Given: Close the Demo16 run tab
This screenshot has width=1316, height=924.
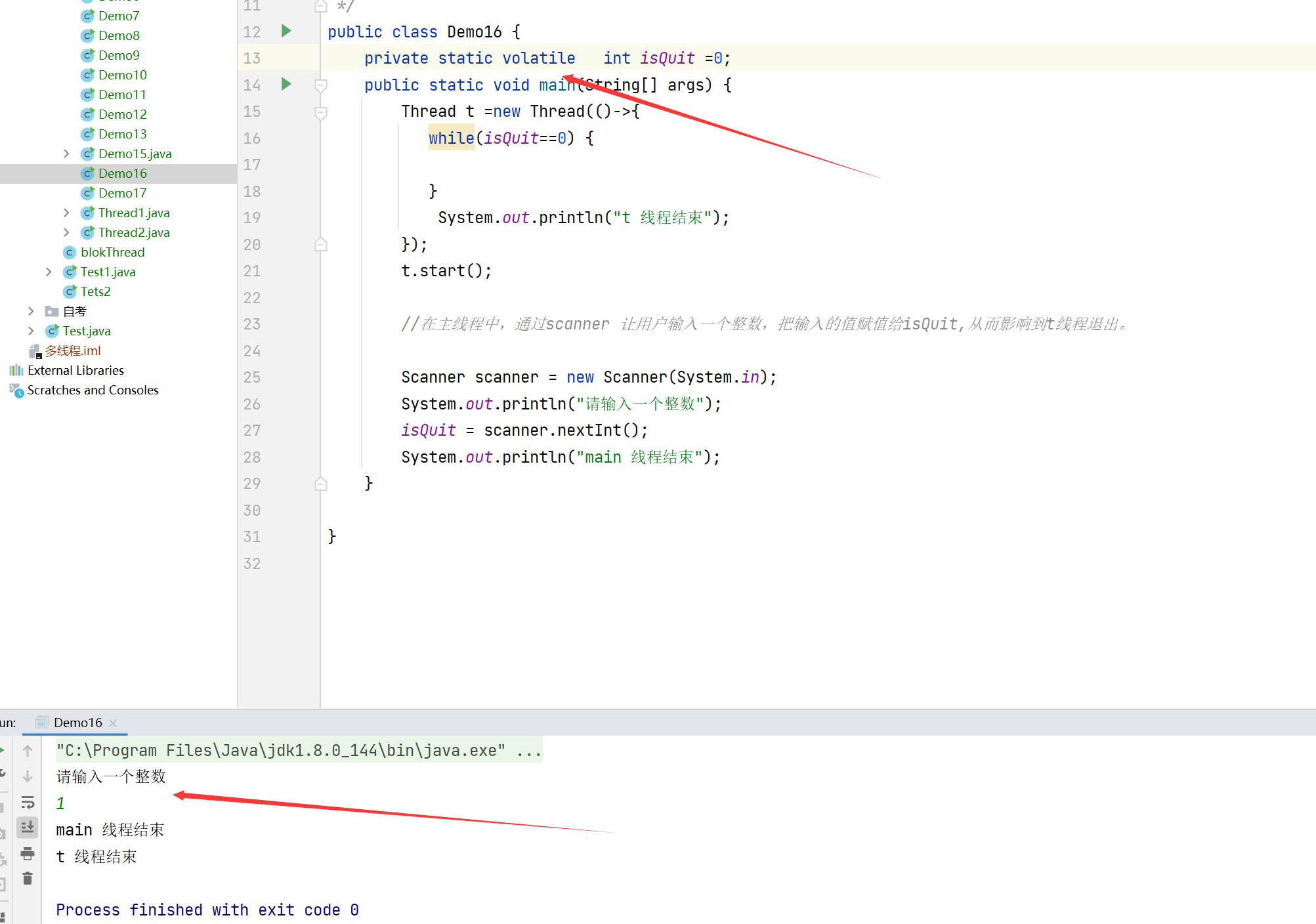Looking at the screenshot, I should point(113,723).
